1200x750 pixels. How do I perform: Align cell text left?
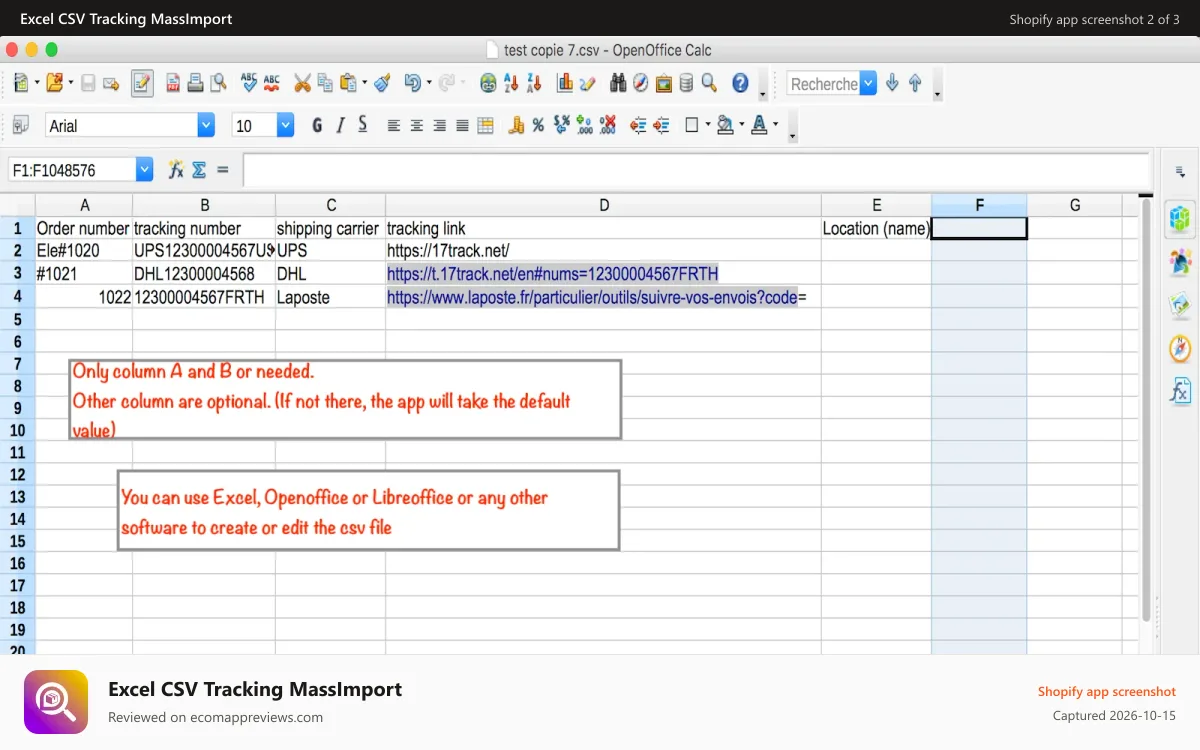click(394, 125)
